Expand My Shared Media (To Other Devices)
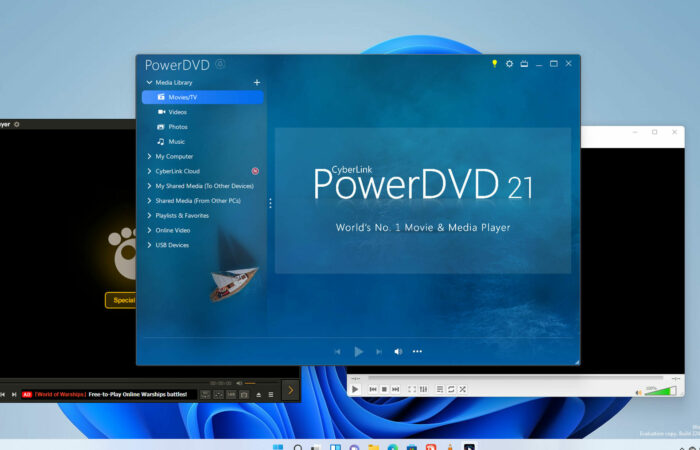The image size is (700, 450). [150, 186]
